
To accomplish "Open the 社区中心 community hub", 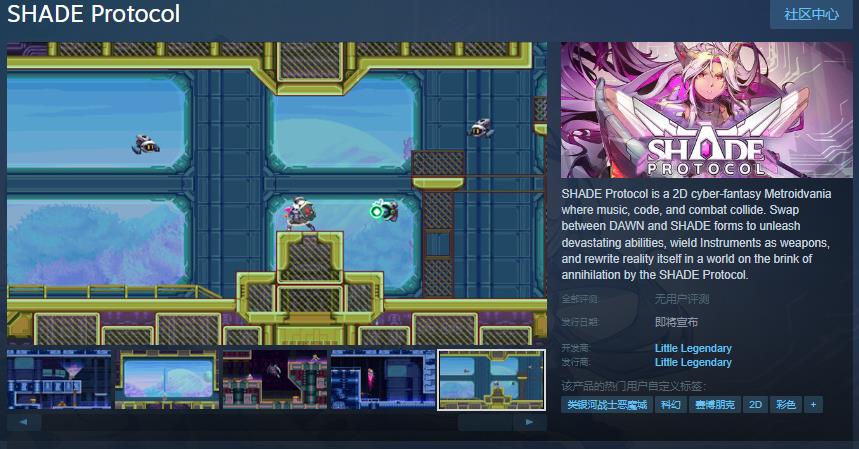I will click(x=811, y=14).
